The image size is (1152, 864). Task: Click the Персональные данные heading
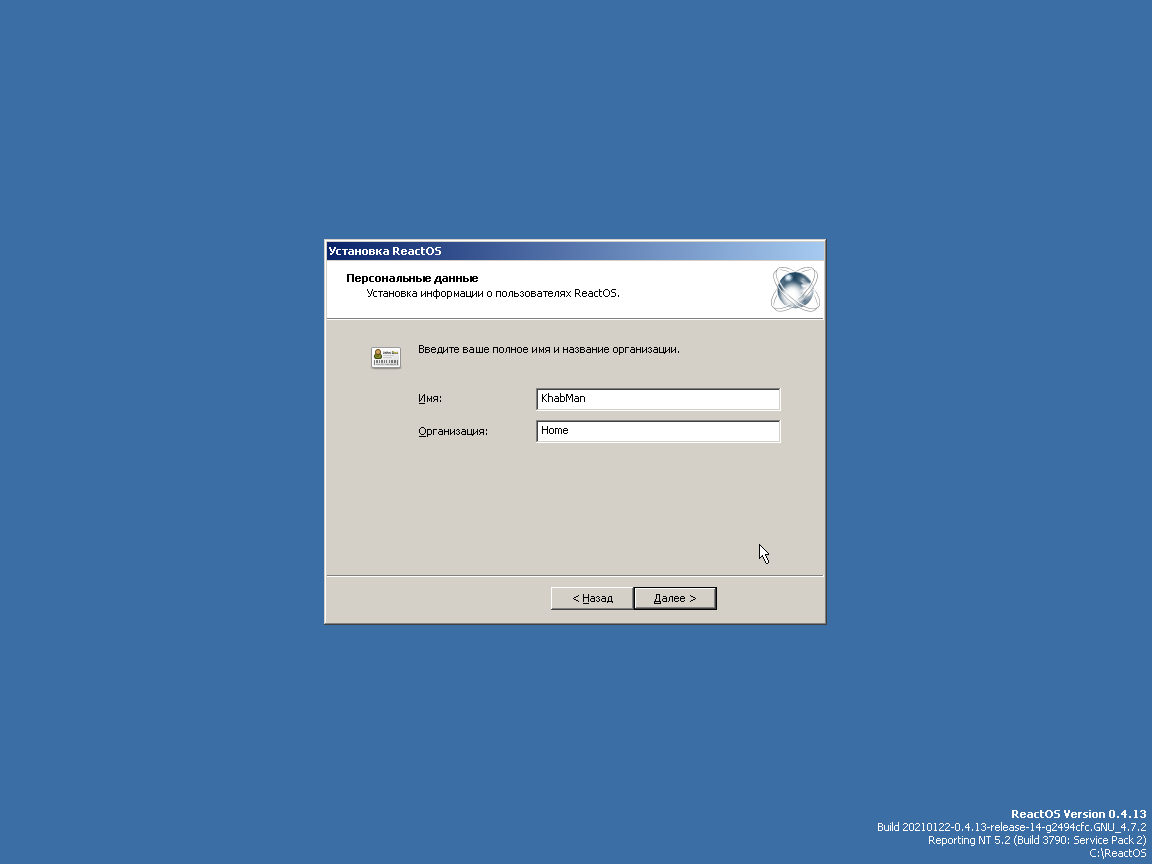(412, 278)
